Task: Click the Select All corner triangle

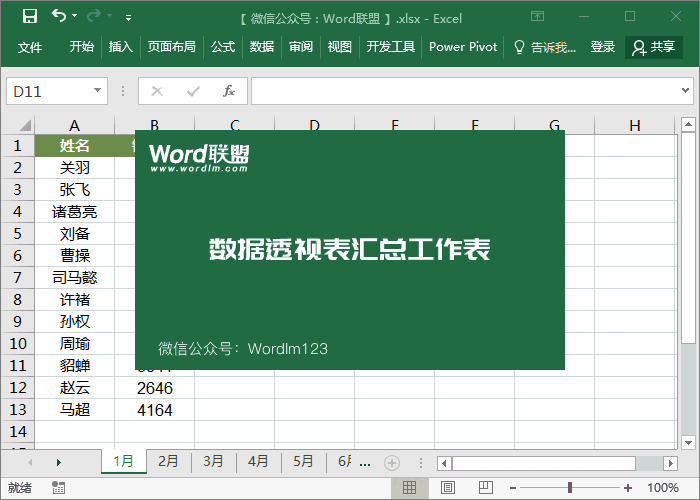Action: (x=25, y=125)
